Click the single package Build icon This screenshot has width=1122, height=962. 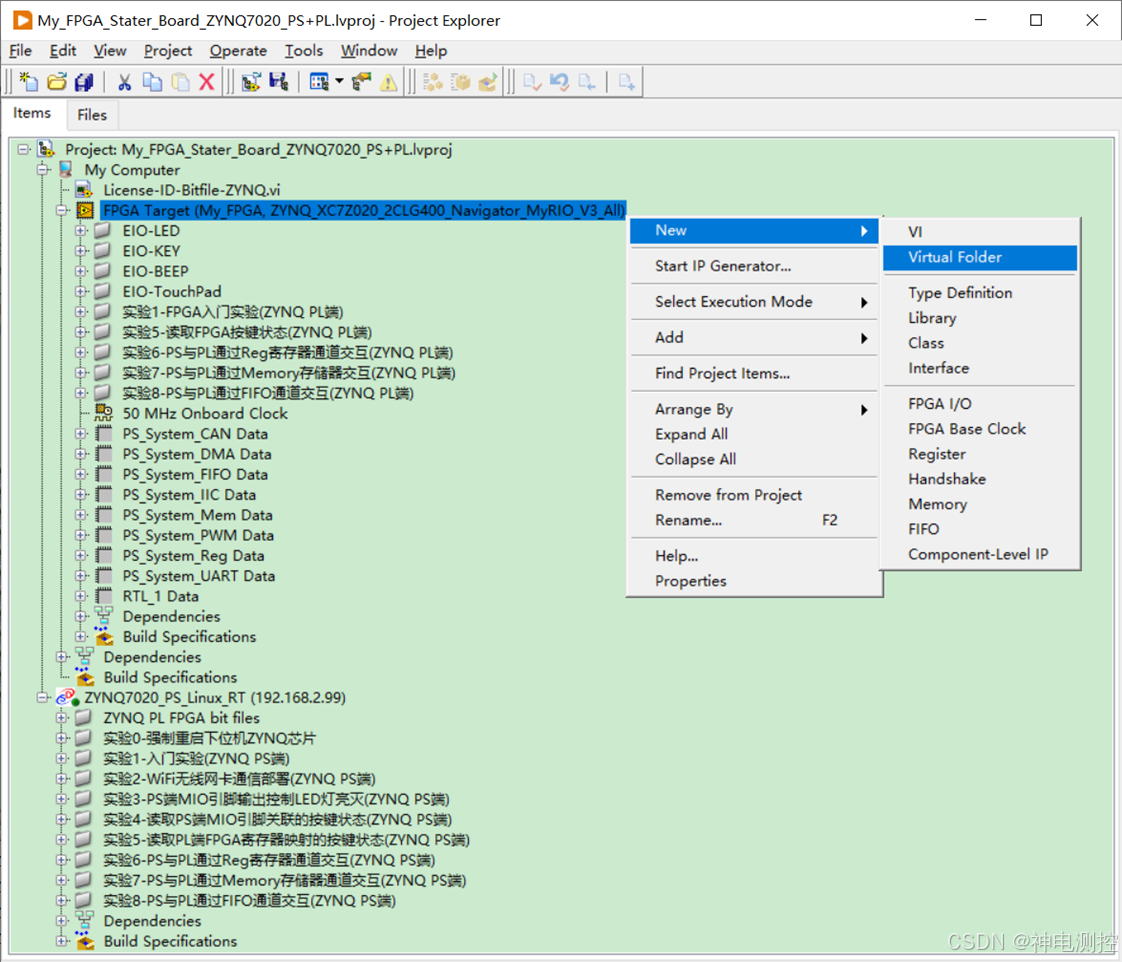[461, 82]
